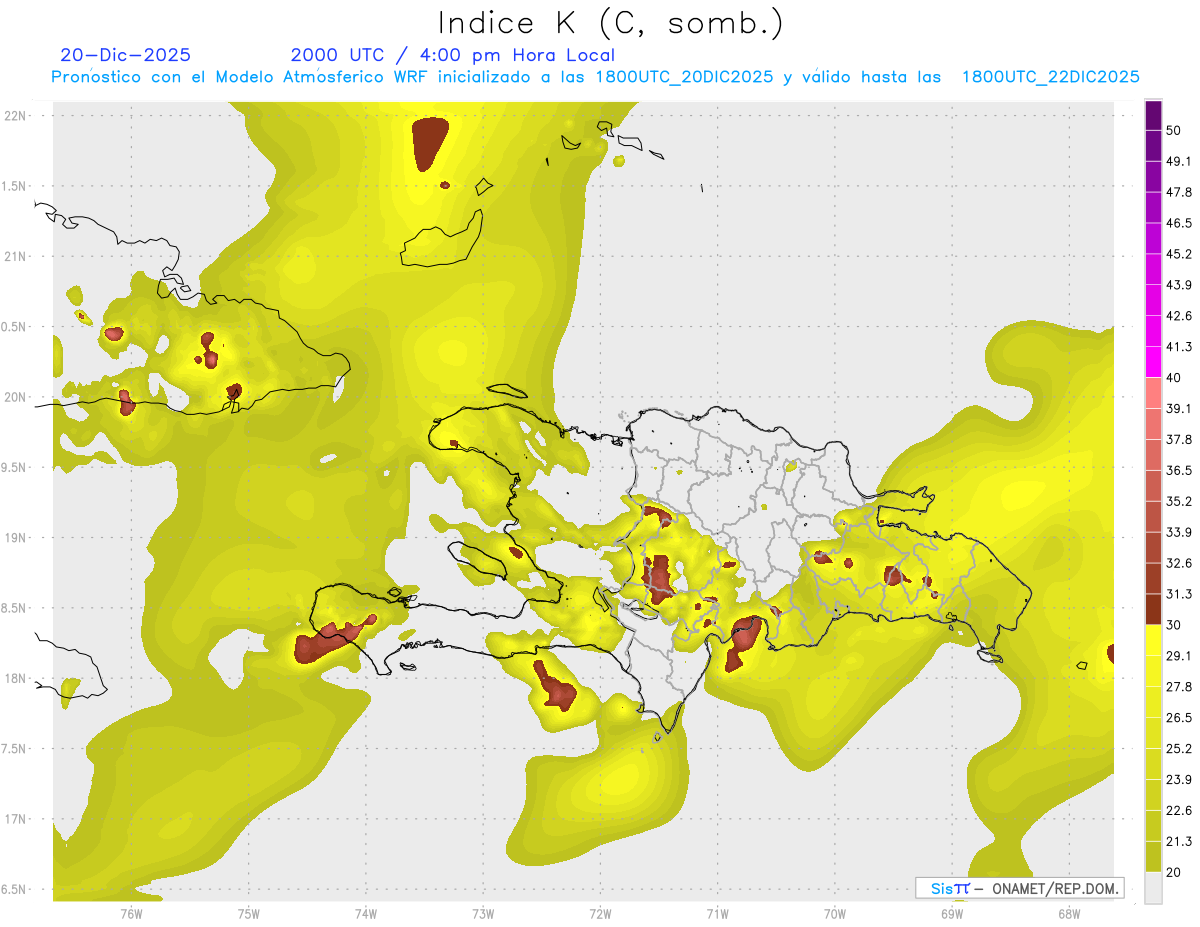Click the "50" value on the color scale
This screenshot has height=927, width=1200.
(x=1175, y=130)
